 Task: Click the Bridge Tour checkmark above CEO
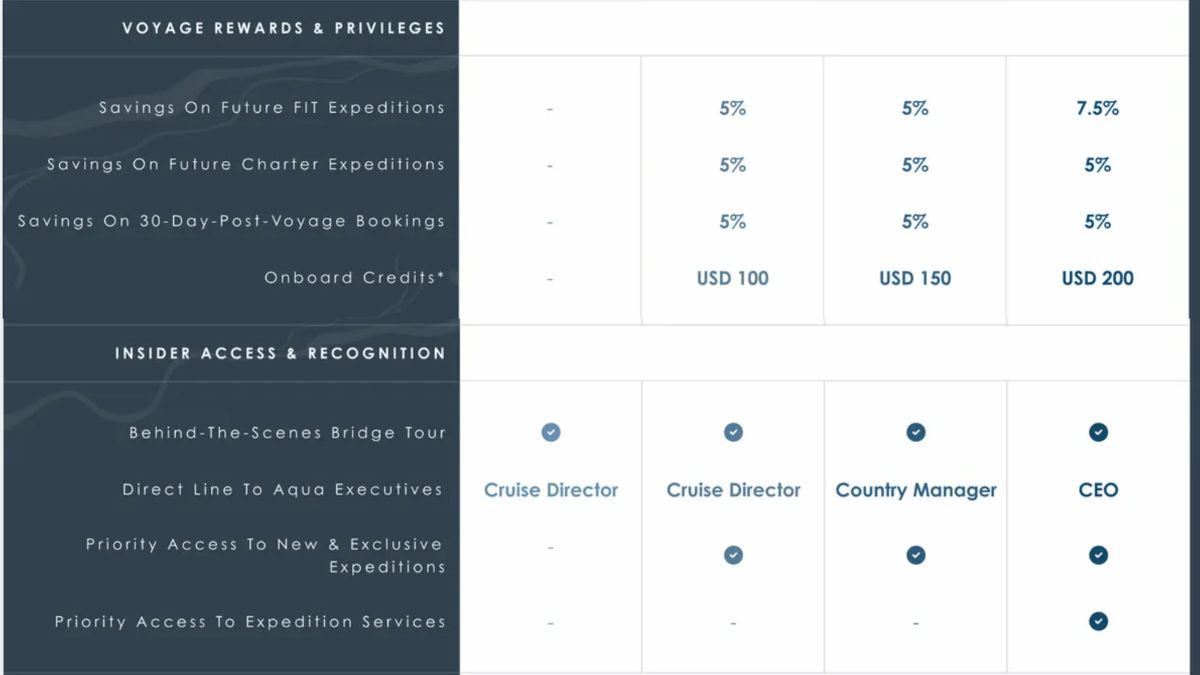(x=1098, y=432)
